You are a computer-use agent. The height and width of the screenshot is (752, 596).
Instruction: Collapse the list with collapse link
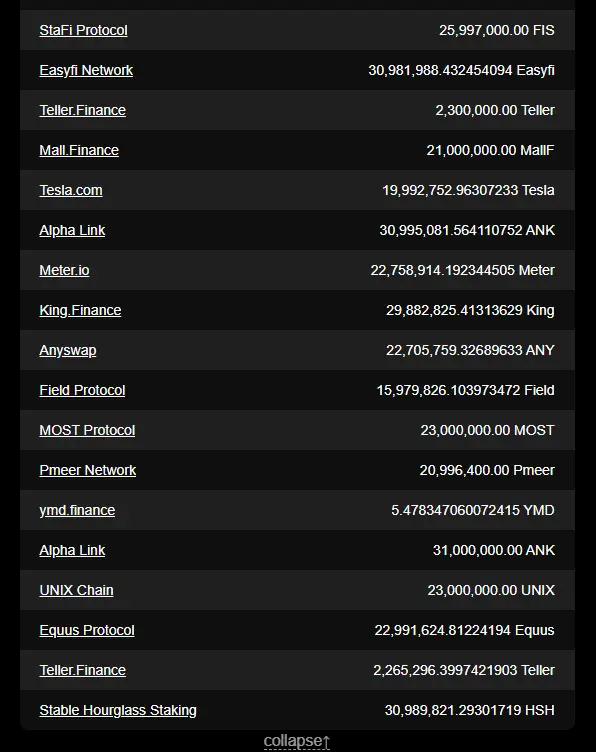coord(297,741)
